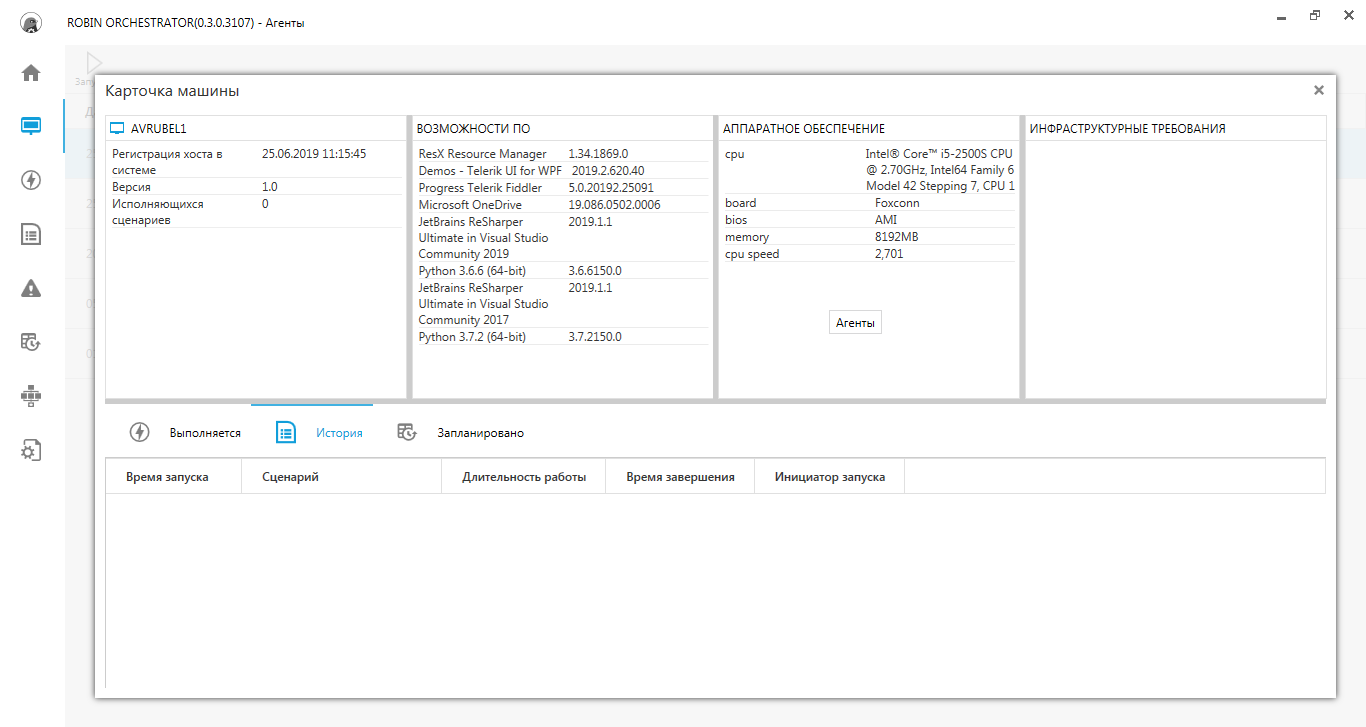
Task: Sort by Время завершения column
Action: pyautogui.click(x=680, y=477)
